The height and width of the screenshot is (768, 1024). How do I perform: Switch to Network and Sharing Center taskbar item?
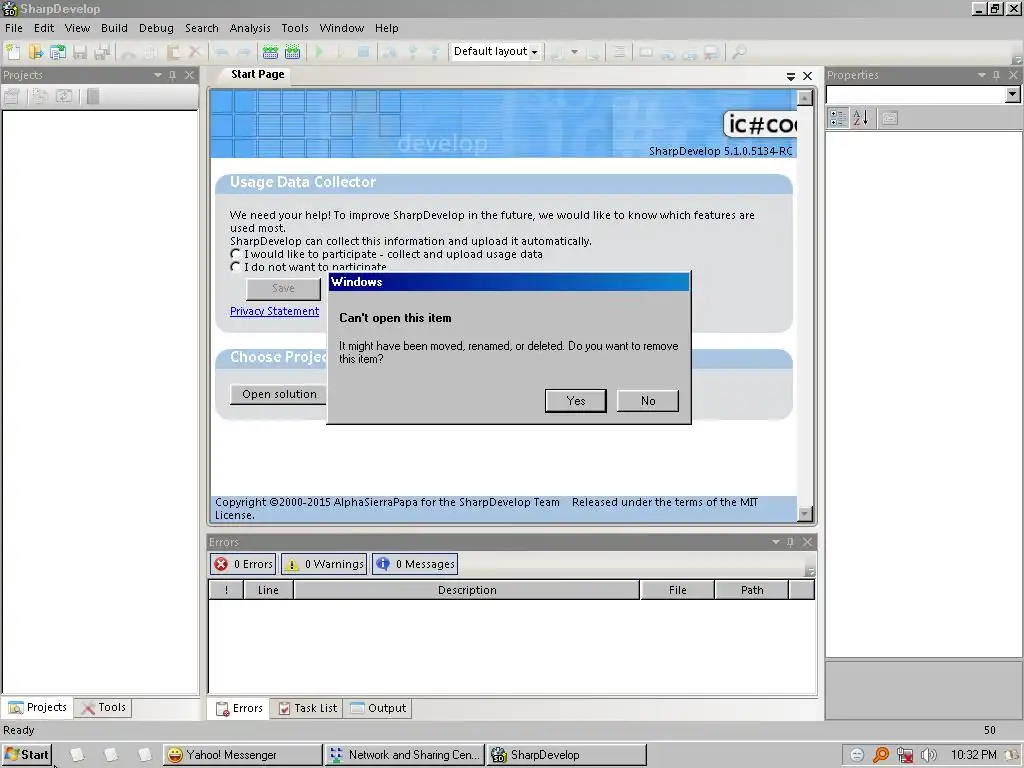coord(404,755)
